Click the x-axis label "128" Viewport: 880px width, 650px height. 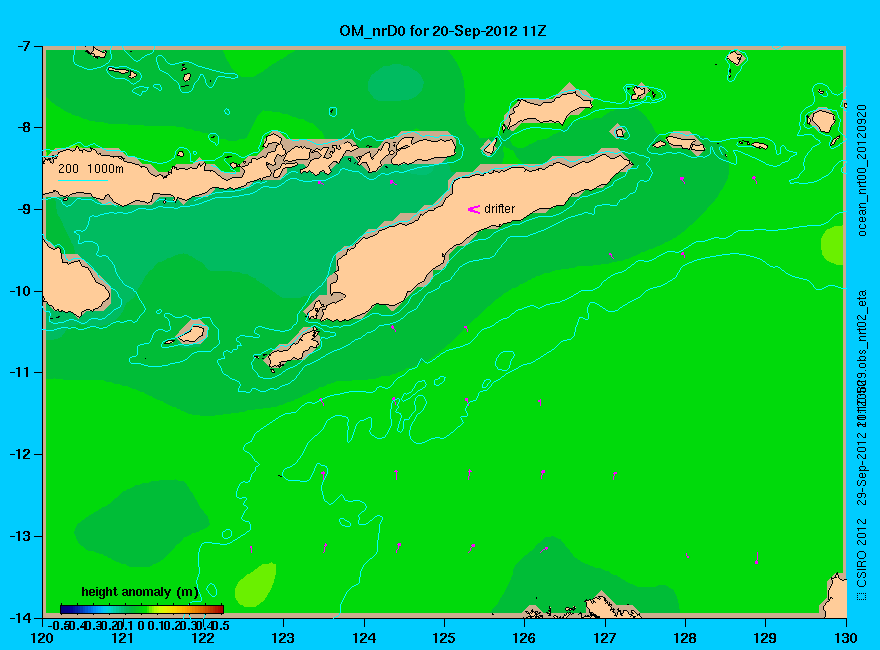click(685, 638)
